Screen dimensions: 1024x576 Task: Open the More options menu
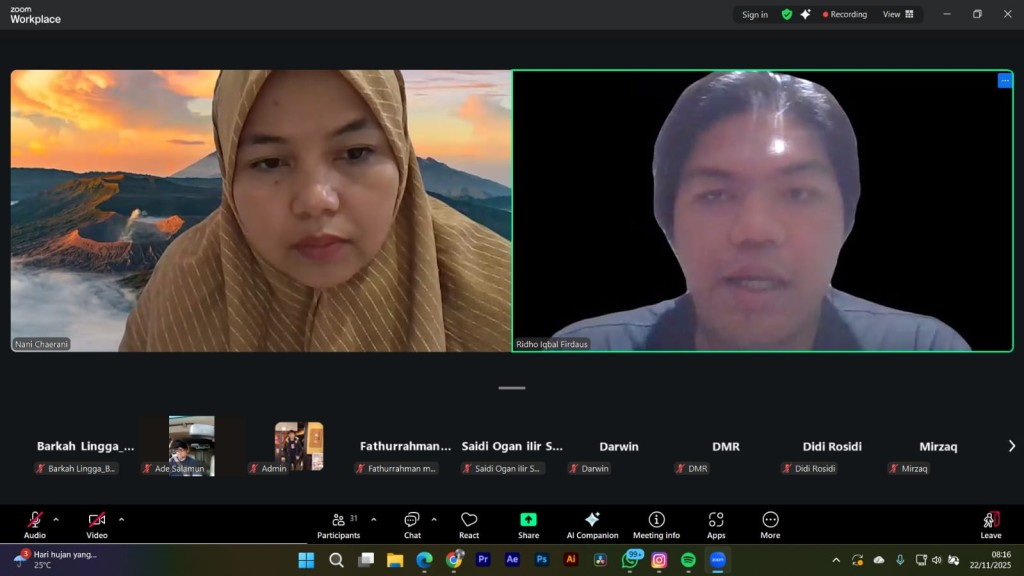pyautogui.click(x=769, y=522)
